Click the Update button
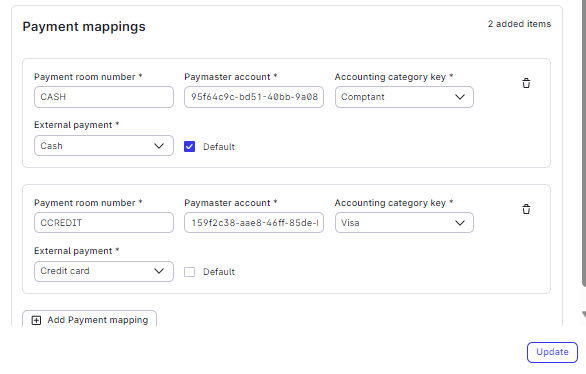Viewport: 586px width, 374px height. pyautogui.click(x=552, y=352)
